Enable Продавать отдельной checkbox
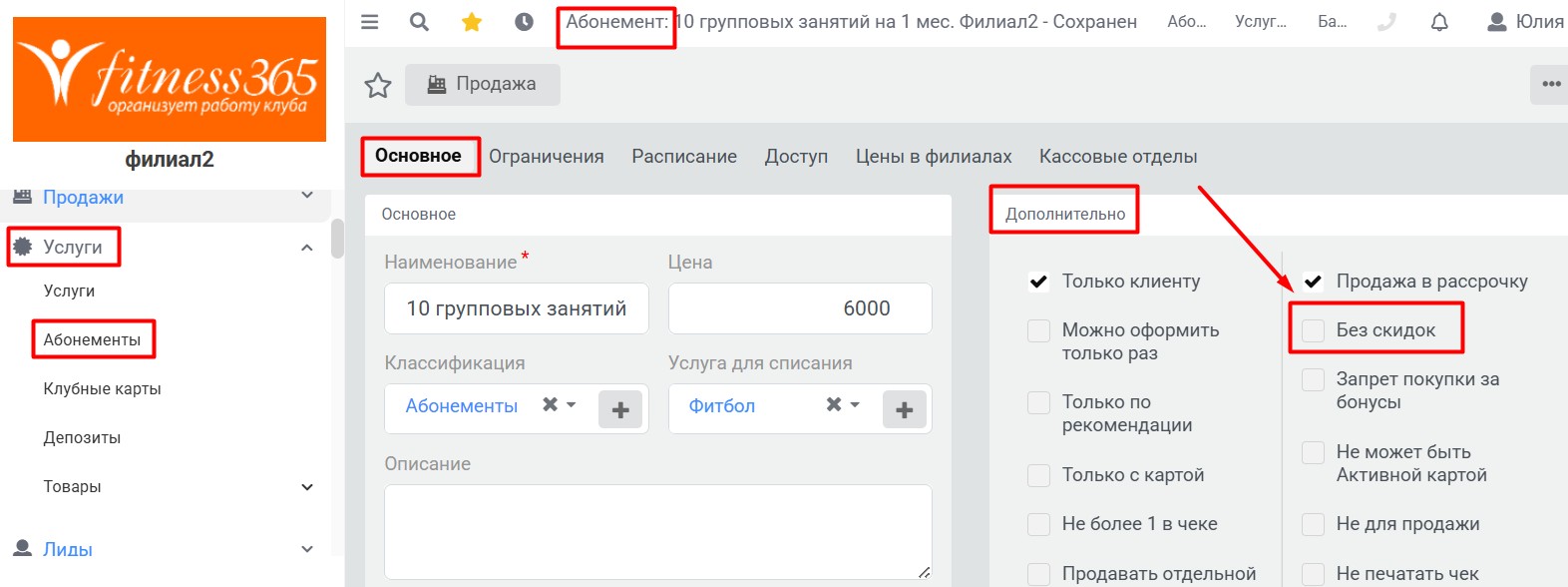This screenshot has width=1568, height=587. click(x=1038, y=574)
